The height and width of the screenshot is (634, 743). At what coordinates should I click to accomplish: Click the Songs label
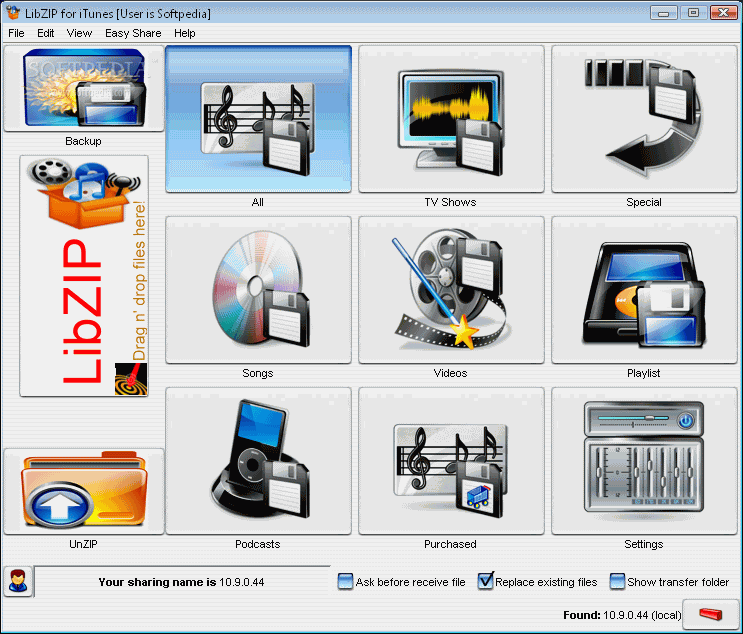click(258, 373)
